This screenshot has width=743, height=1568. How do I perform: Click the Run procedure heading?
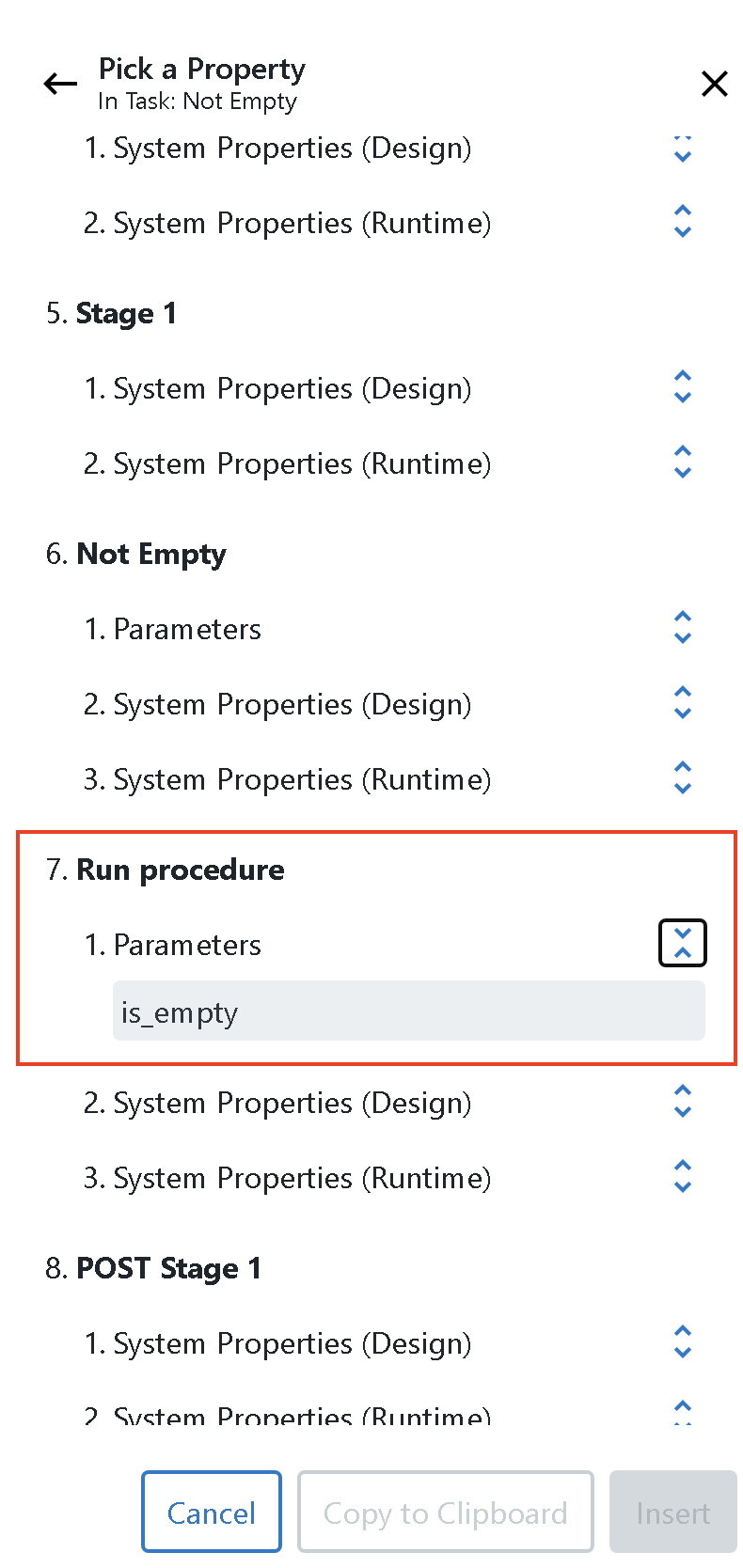click(180, 870)
